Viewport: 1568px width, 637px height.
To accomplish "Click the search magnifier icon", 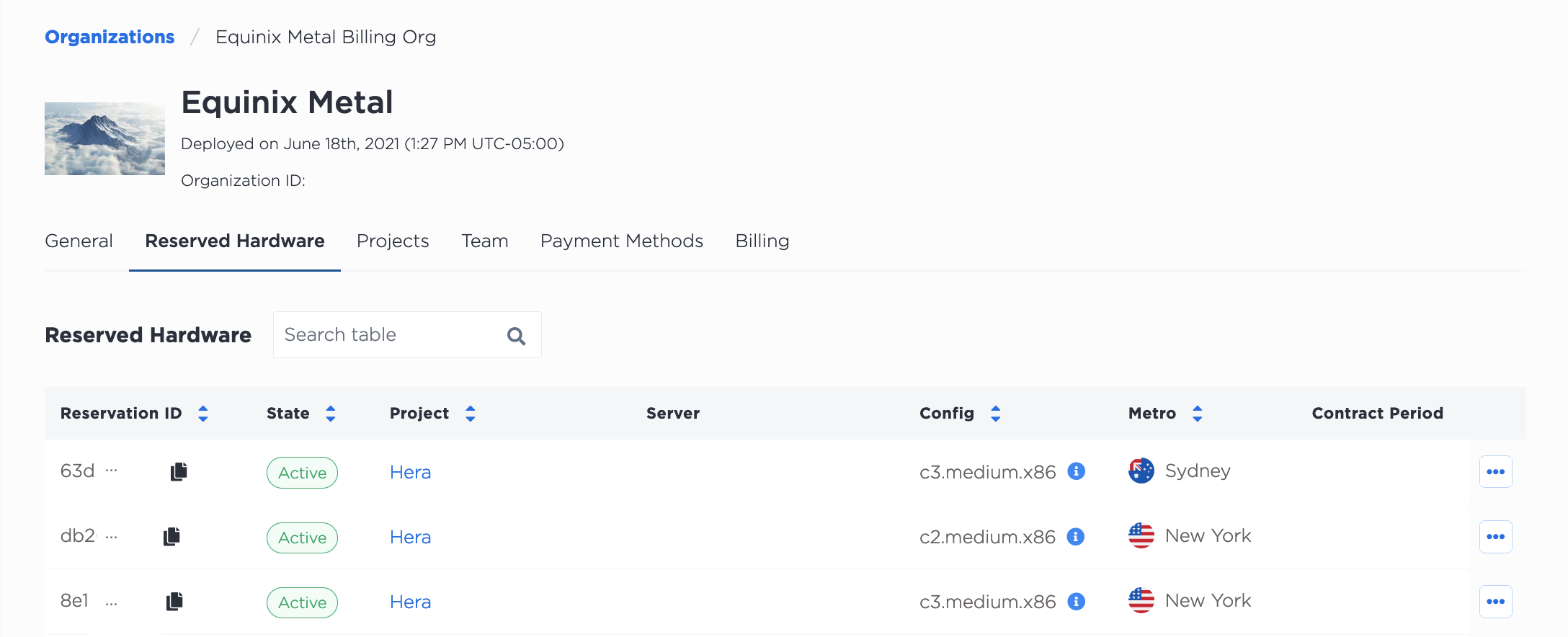I will (516, 336).
